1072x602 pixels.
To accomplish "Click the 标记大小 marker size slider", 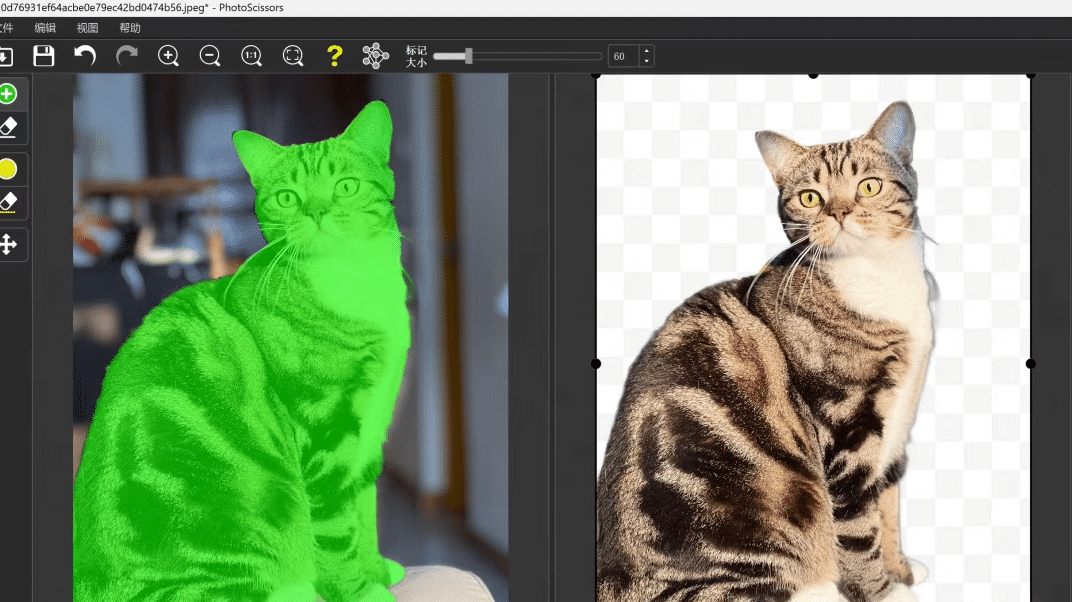I will coord(517,57).
